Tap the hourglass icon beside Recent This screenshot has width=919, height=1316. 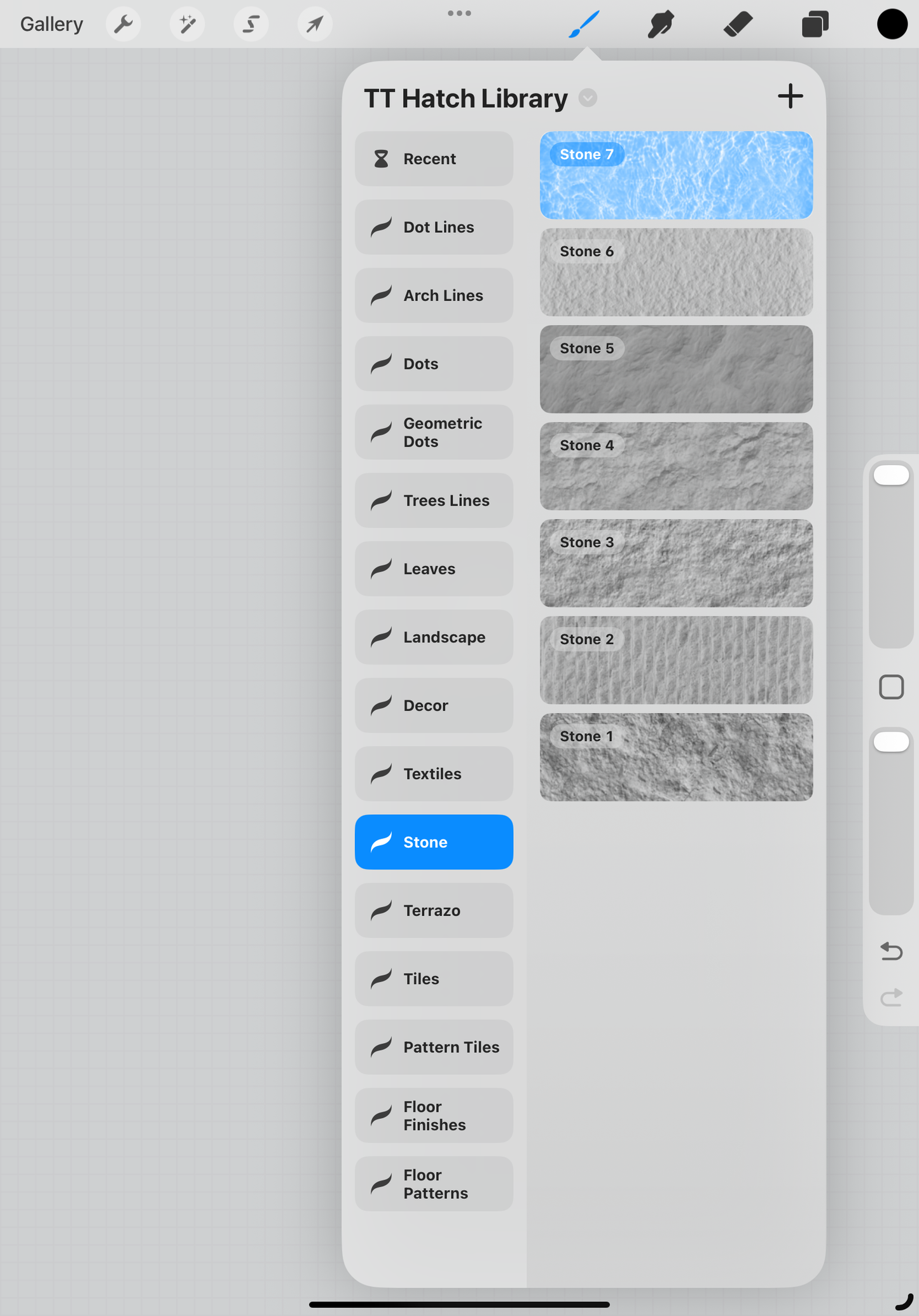(381, 159)
